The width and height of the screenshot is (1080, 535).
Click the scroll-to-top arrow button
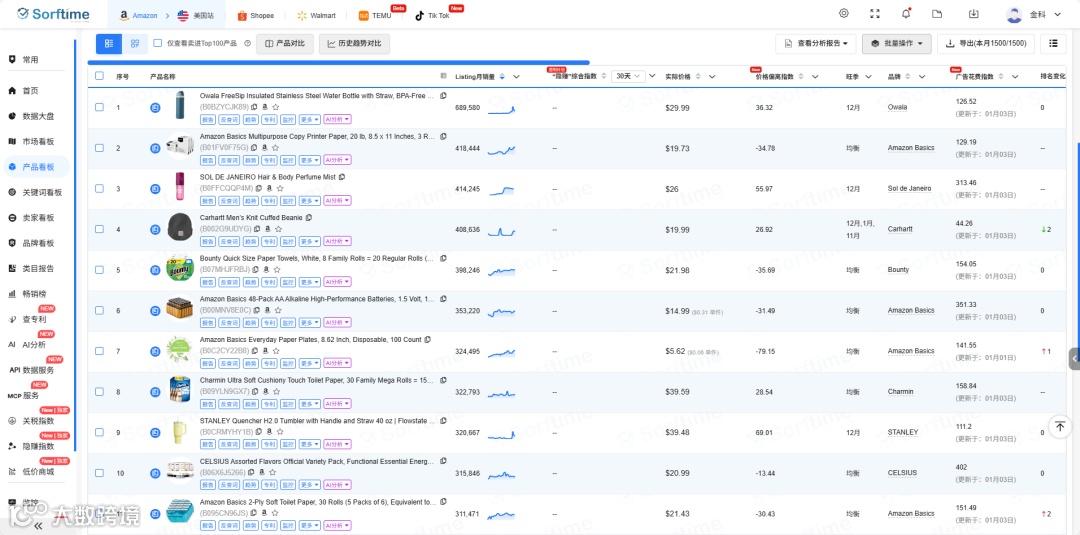pyautogui.click(x=1060, y=426)
